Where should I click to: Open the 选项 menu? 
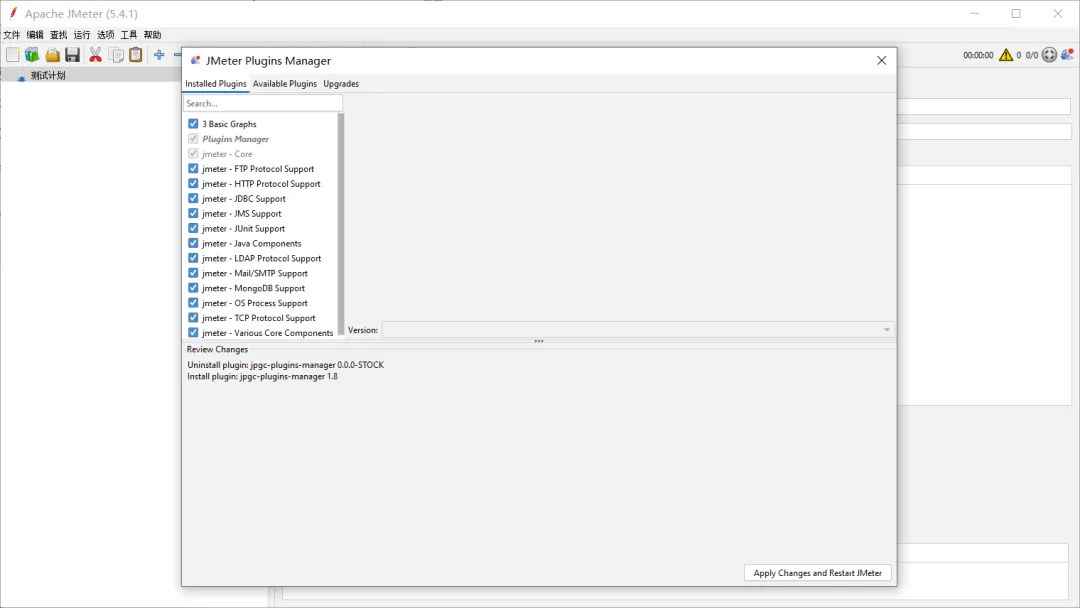pos(105,34)
